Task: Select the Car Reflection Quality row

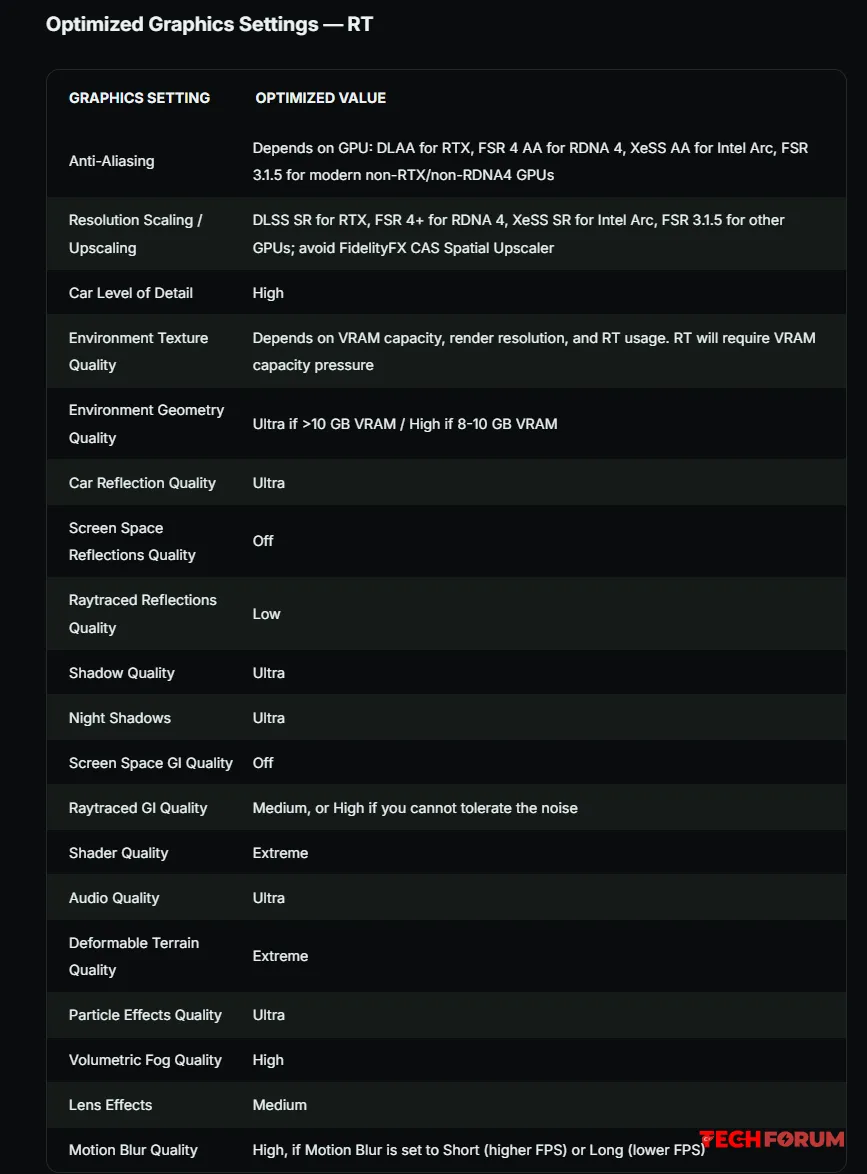Action: coord(446,483)
